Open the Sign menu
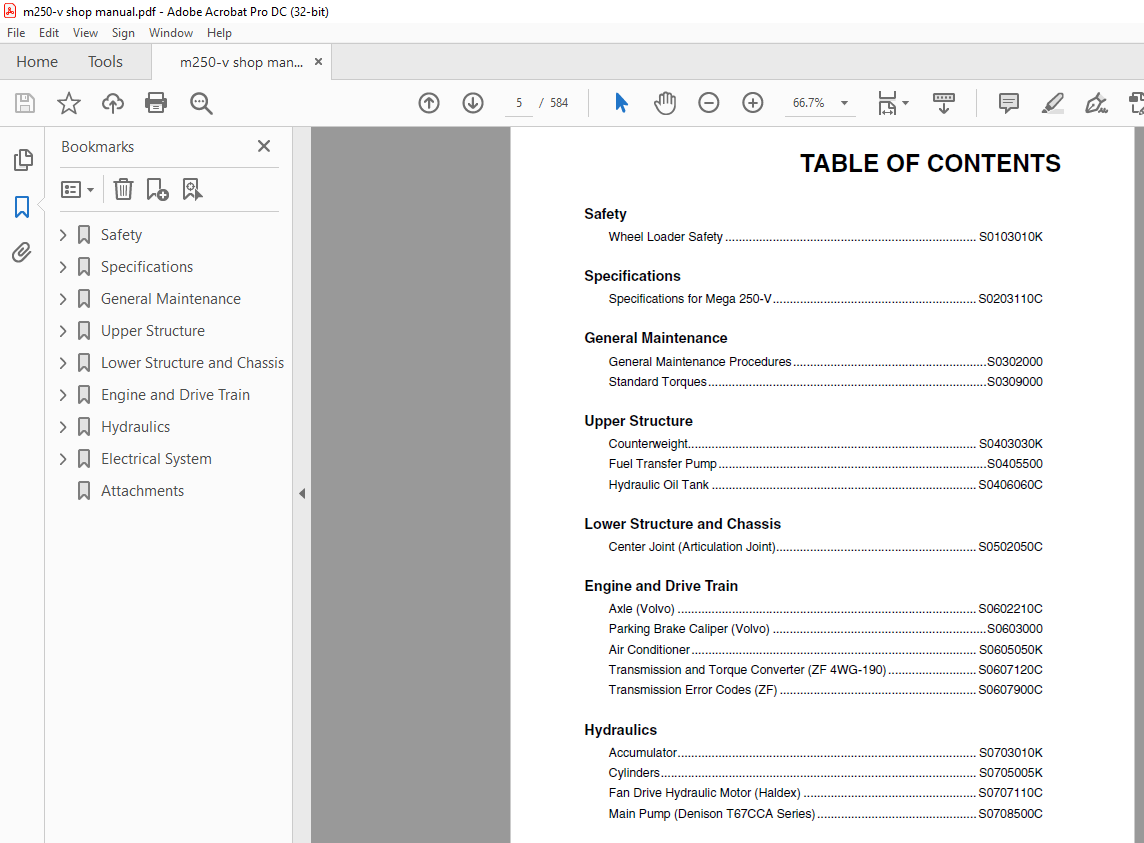Image resolution: width=1144 pixels, height=843 pixels. pyautogui.click(x=123, y=33)
